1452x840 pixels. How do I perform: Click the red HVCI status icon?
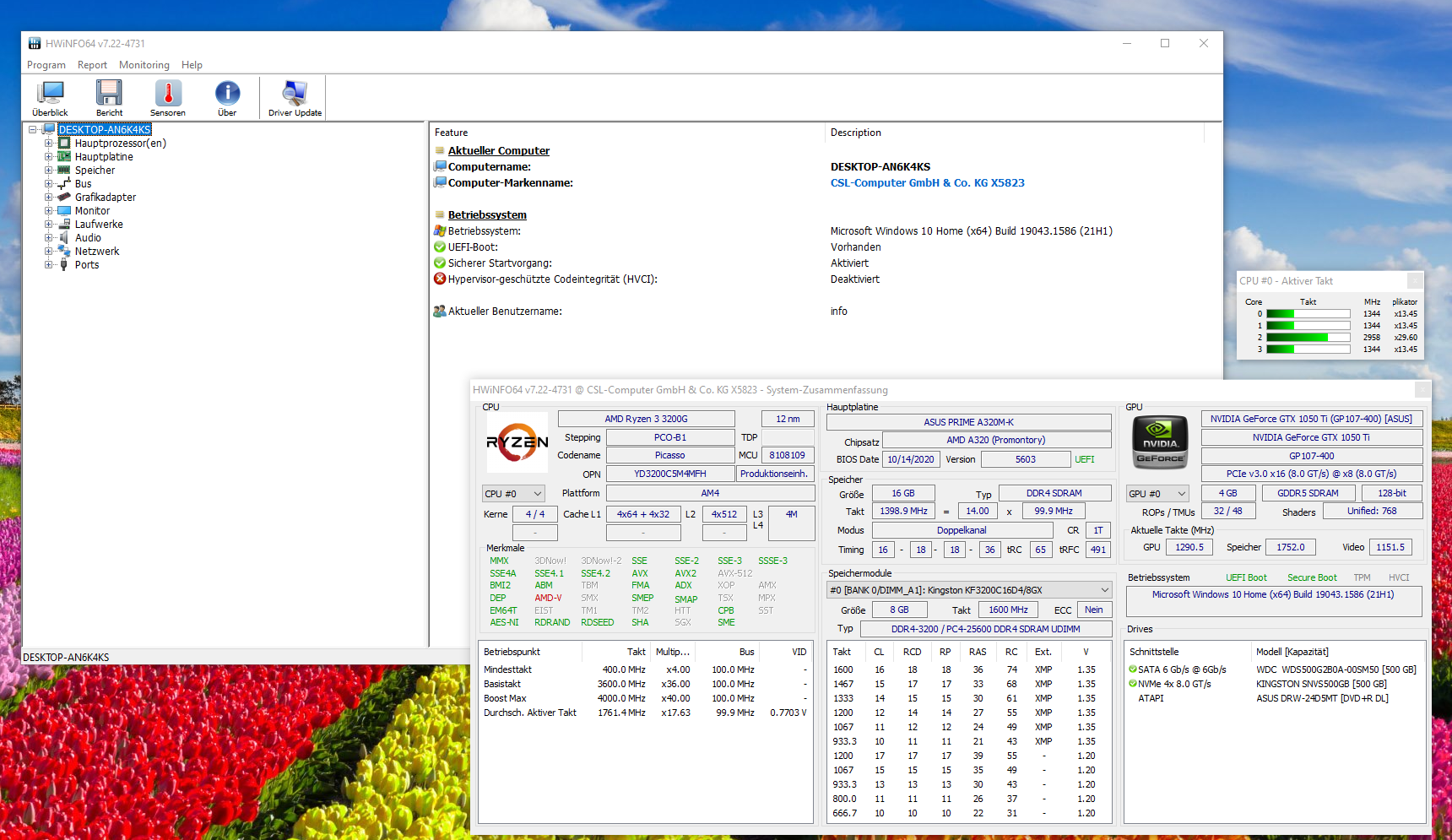(x=440, y=279)
